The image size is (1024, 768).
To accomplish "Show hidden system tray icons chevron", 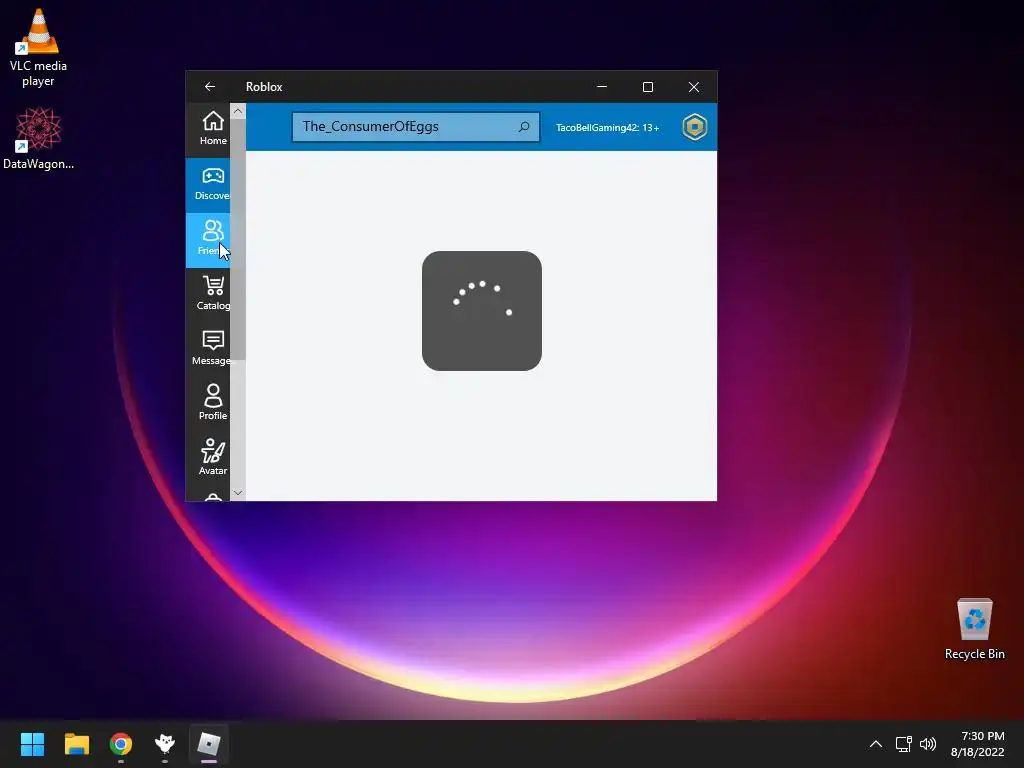I will click(876, 744).
